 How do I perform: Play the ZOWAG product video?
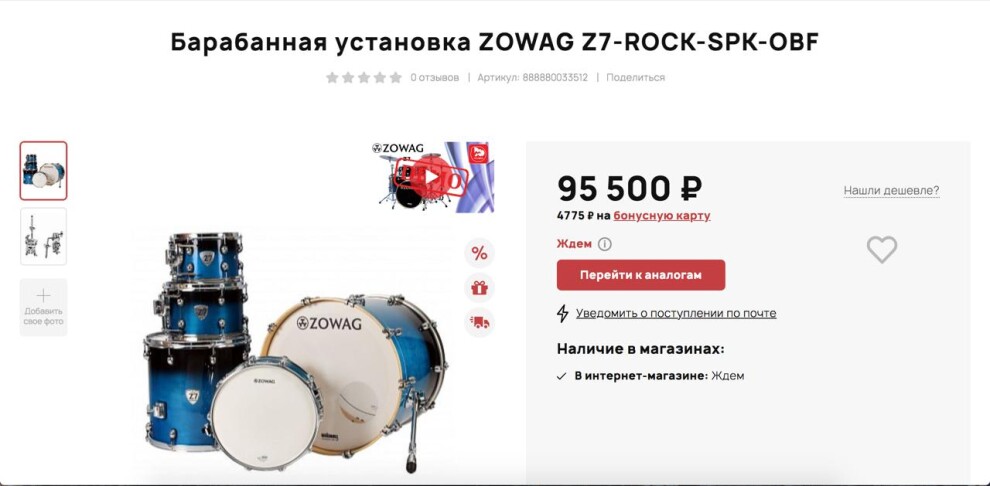[x=432, y=177]
